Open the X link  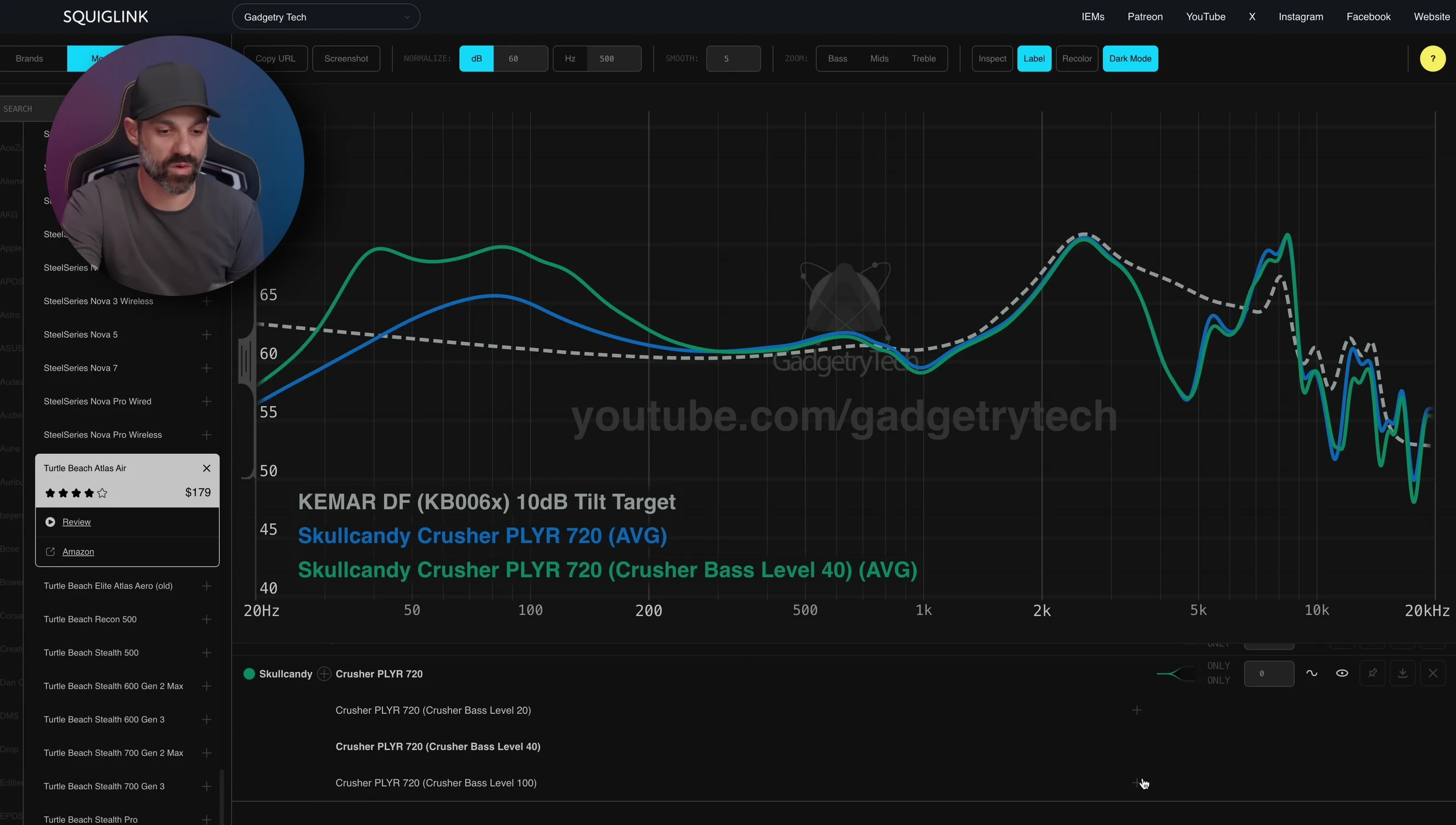pos(1252,16)
